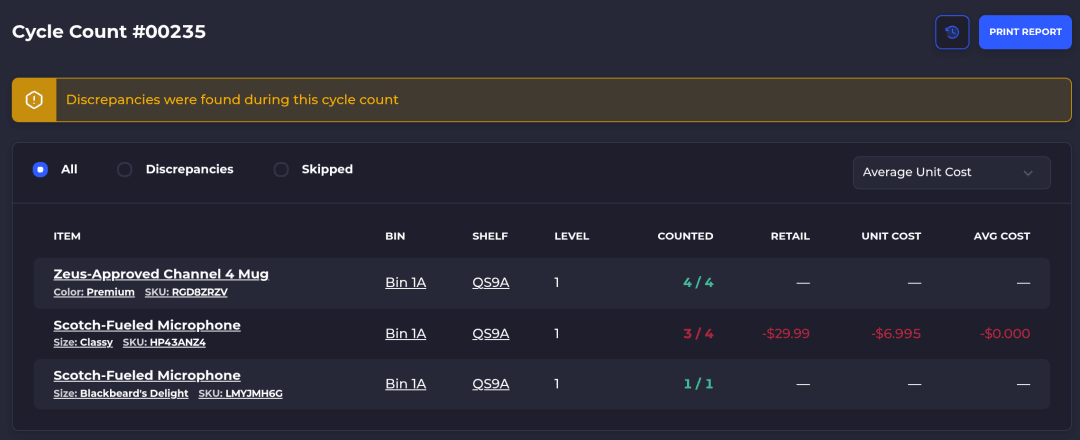This screenshot has width=1080, height=440.
Task: Open shelf QS9A in the Zeus-Approved Mug row
Action: (x=490, y=282)
